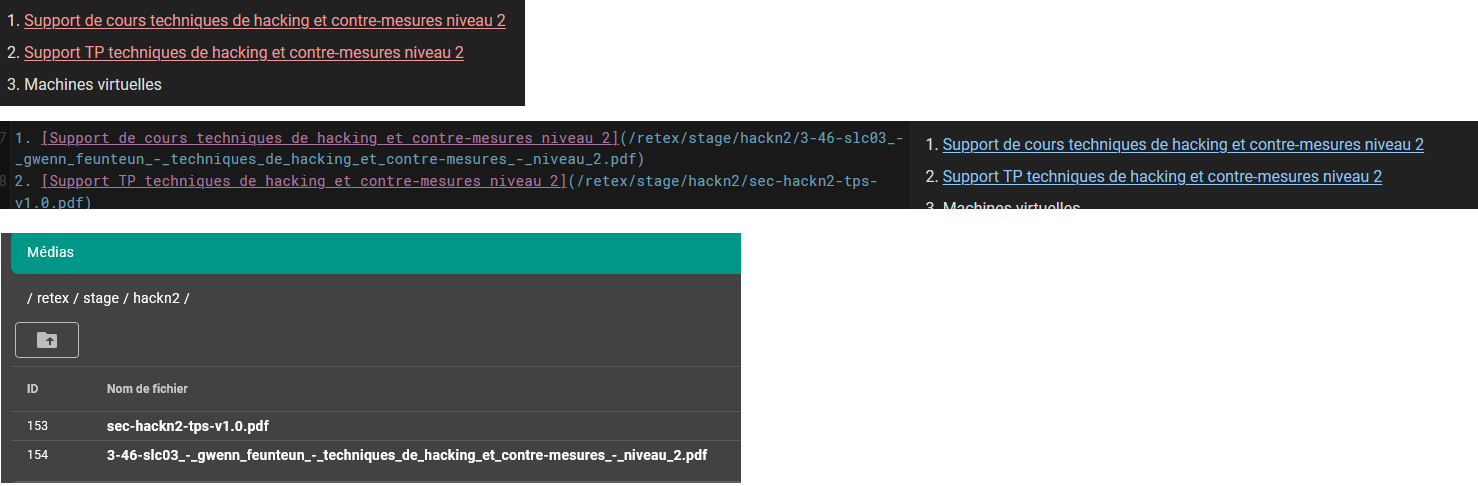The image size is (1478, 486).
Task: Click the upload folder icon button
Action: (47, 340)
